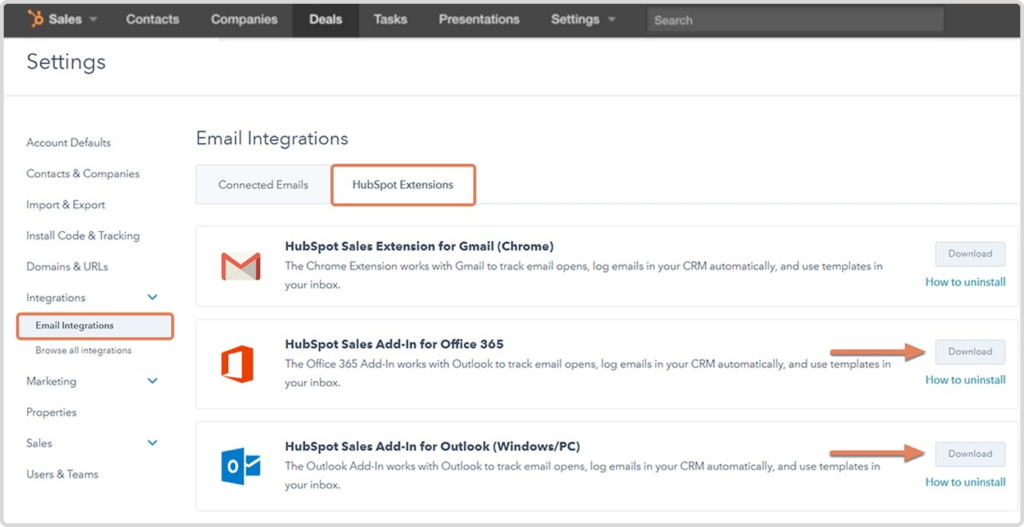Open the Tasks menu item
This screenshot has height=527, width=1024.
[x=390, y=20]
